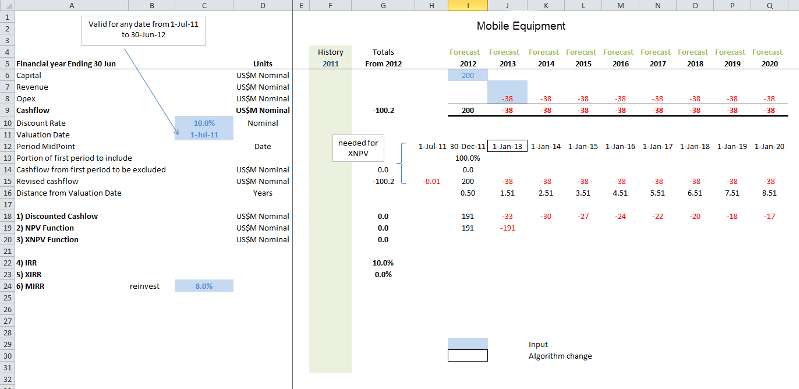Select the Units header cell
Screen dimensions: 799x389
tap(262, 64)
